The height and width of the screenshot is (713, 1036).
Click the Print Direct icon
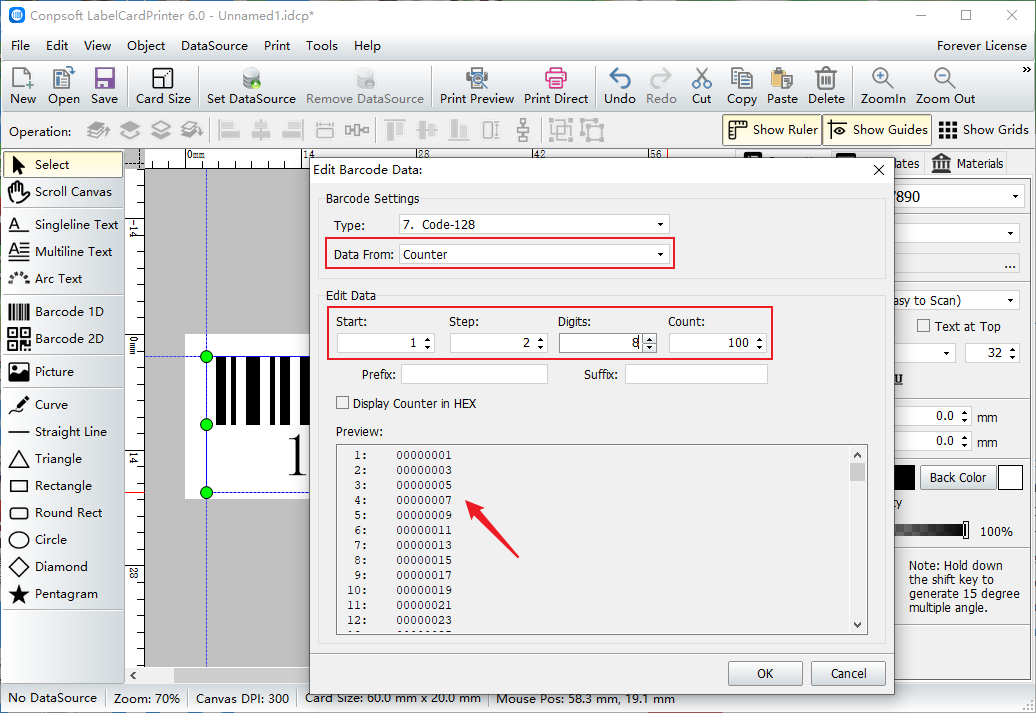pos(556,86)
